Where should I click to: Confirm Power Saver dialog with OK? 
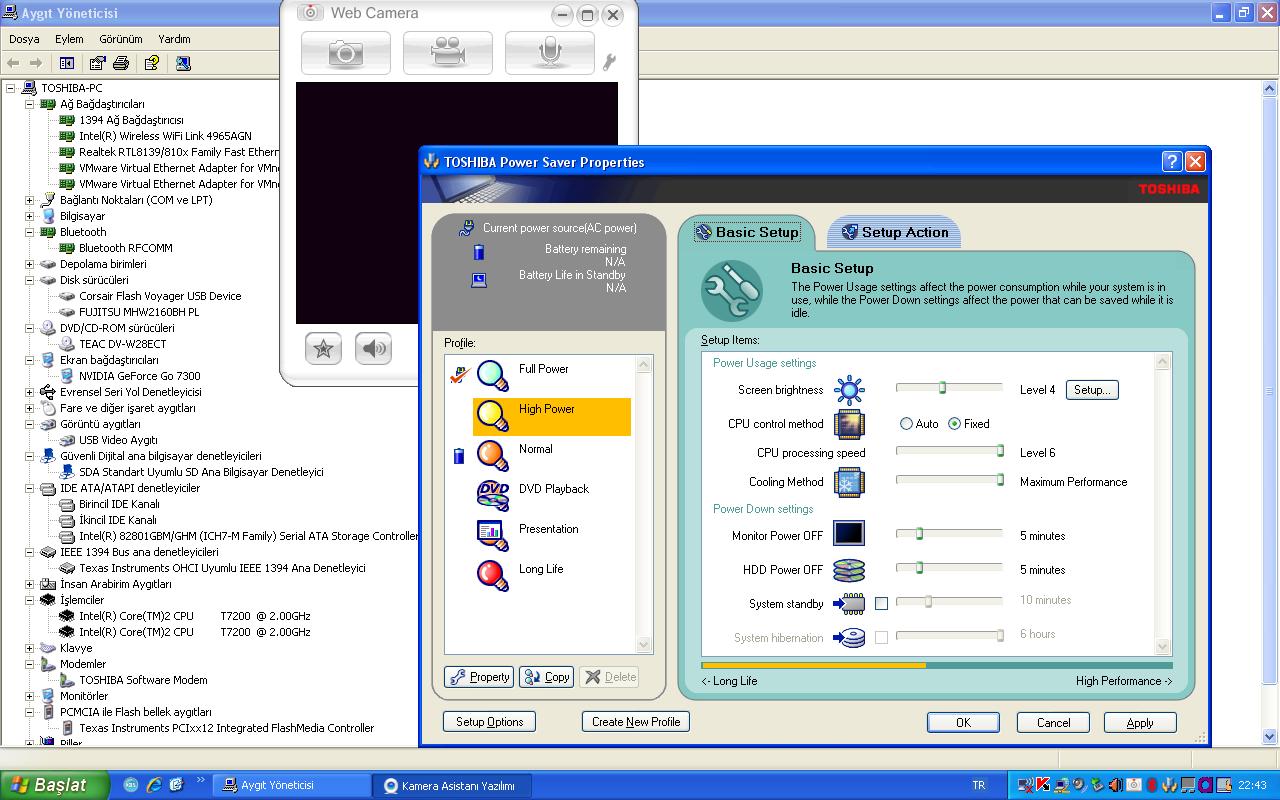963,723
